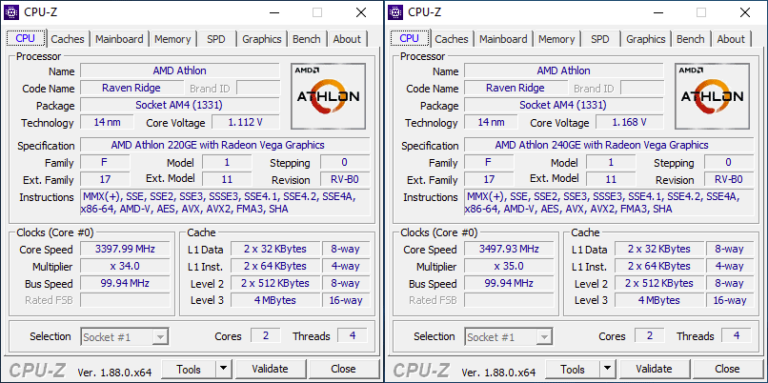Click empty Rated FSB field in right window
Viewport: 768px width, 383px height.
click(509, 300)
